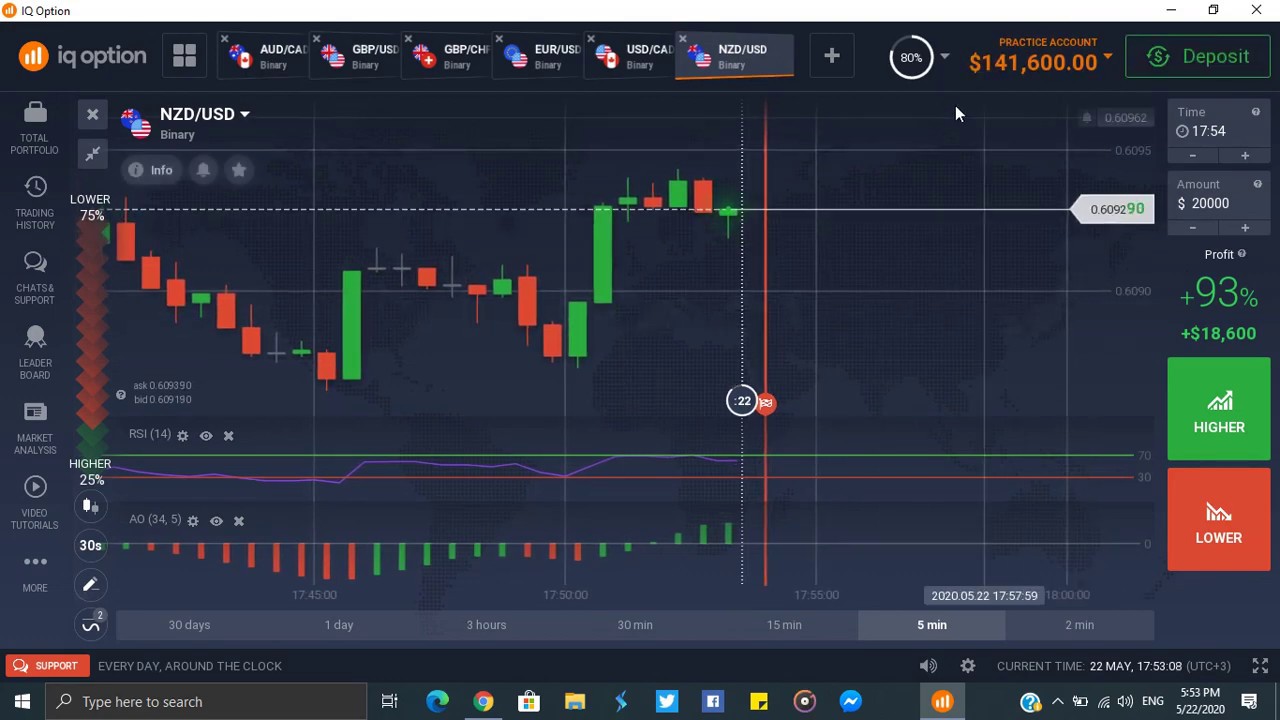1280x720 pixels.
Task: Close the NZD/USD chart panel
Action: pyautogui.click(x=92, y=114)
